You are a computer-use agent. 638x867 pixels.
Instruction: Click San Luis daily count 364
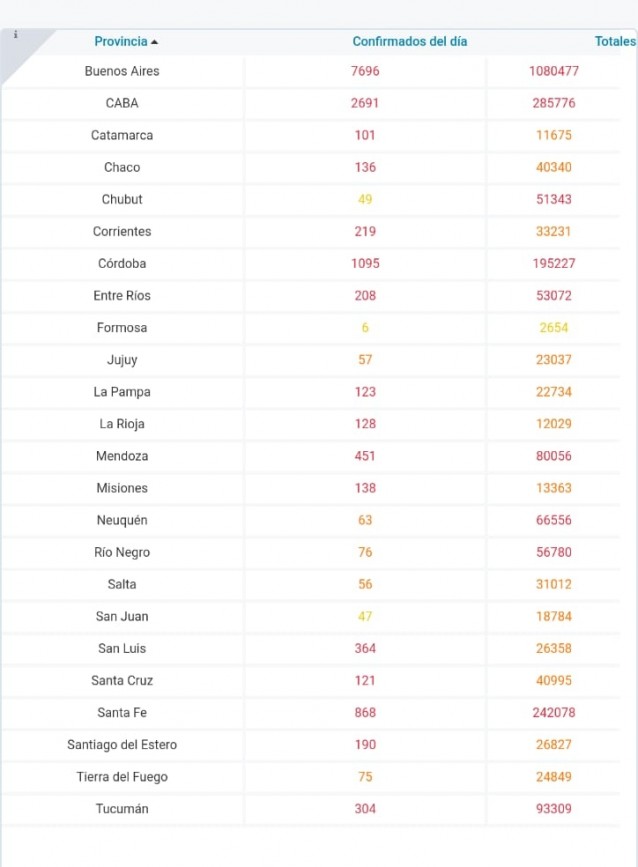(x=365, y=648)
